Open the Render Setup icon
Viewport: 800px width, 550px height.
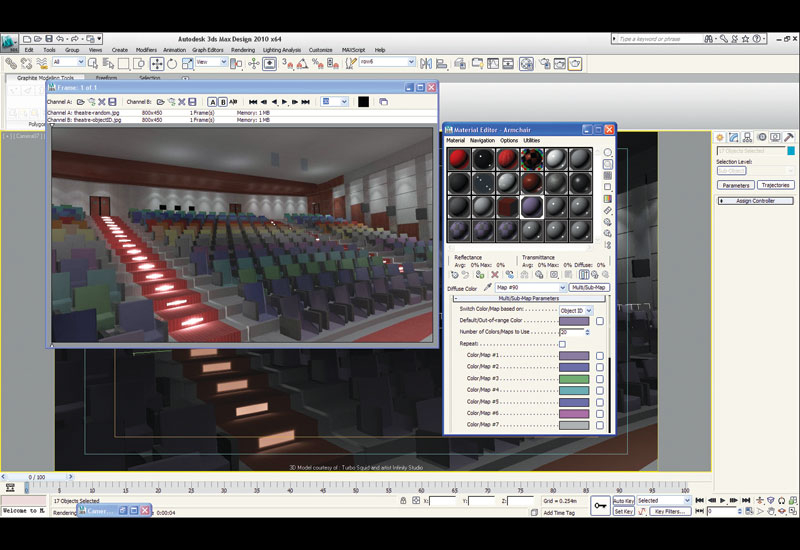tap(545, 63)
